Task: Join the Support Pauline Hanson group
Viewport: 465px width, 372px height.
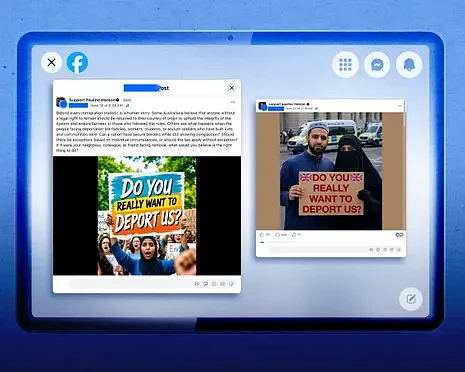Action: [x=127, y=100]
